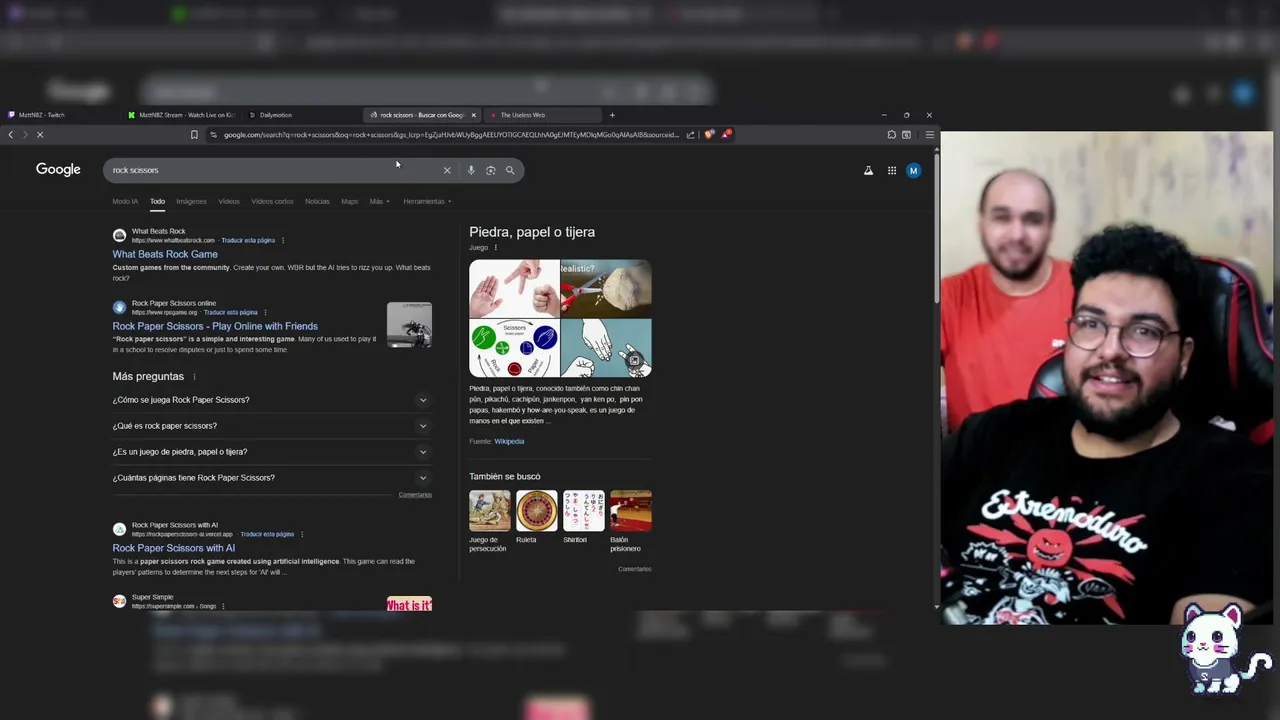Image resolution: width=1280 pixels, height=720 pixels.
Task: Open the browser hamburger menu
Action: (x=929, y=135)
